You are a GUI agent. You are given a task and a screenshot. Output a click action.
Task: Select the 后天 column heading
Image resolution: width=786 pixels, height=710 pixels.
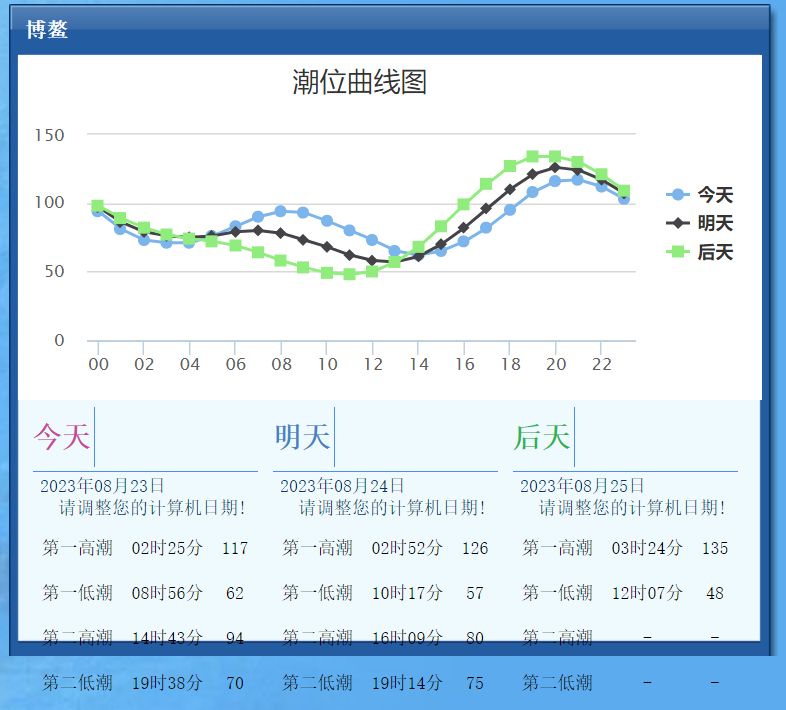point(542,436)
